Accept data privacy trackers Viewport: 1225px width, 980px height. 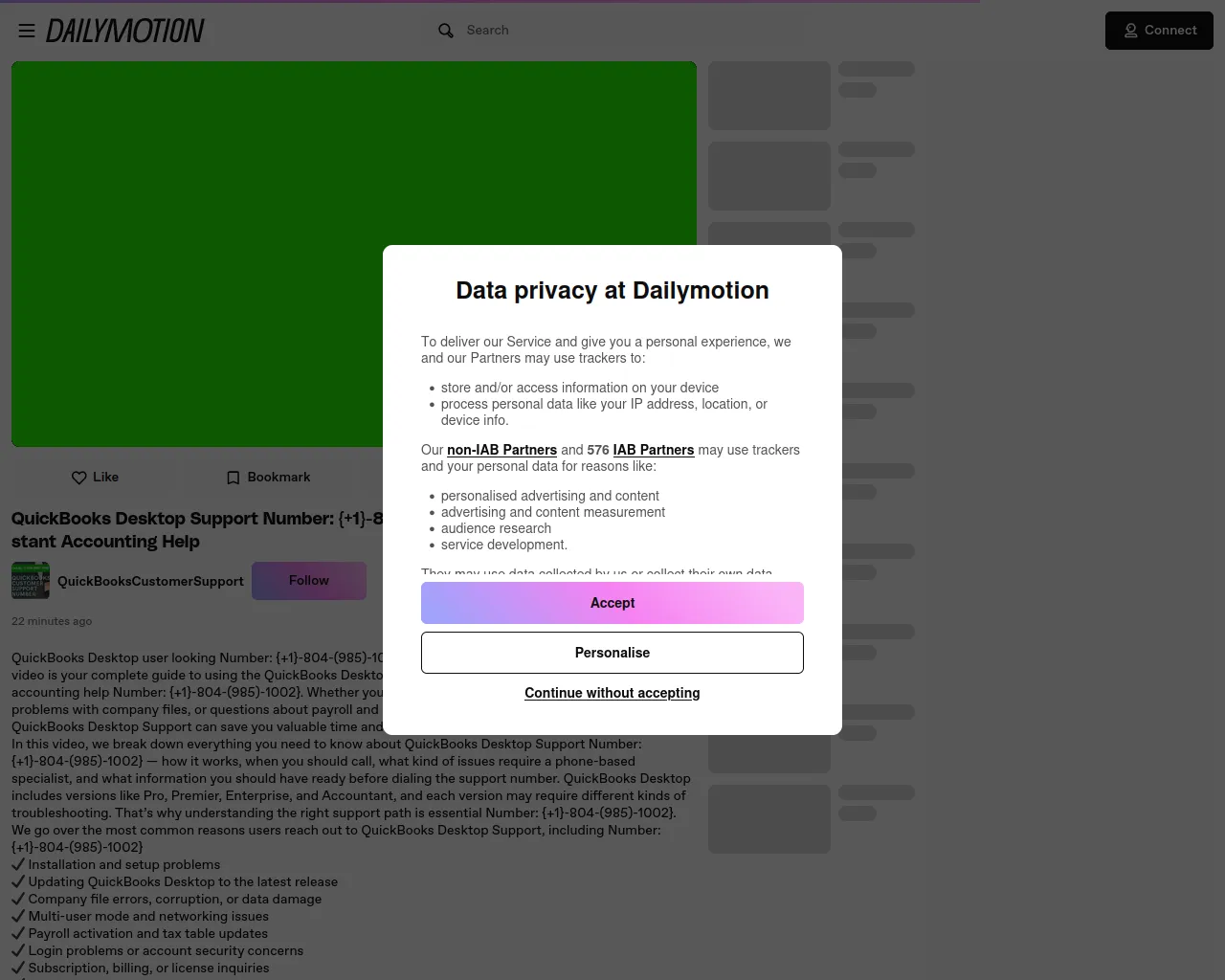(612, 603)
